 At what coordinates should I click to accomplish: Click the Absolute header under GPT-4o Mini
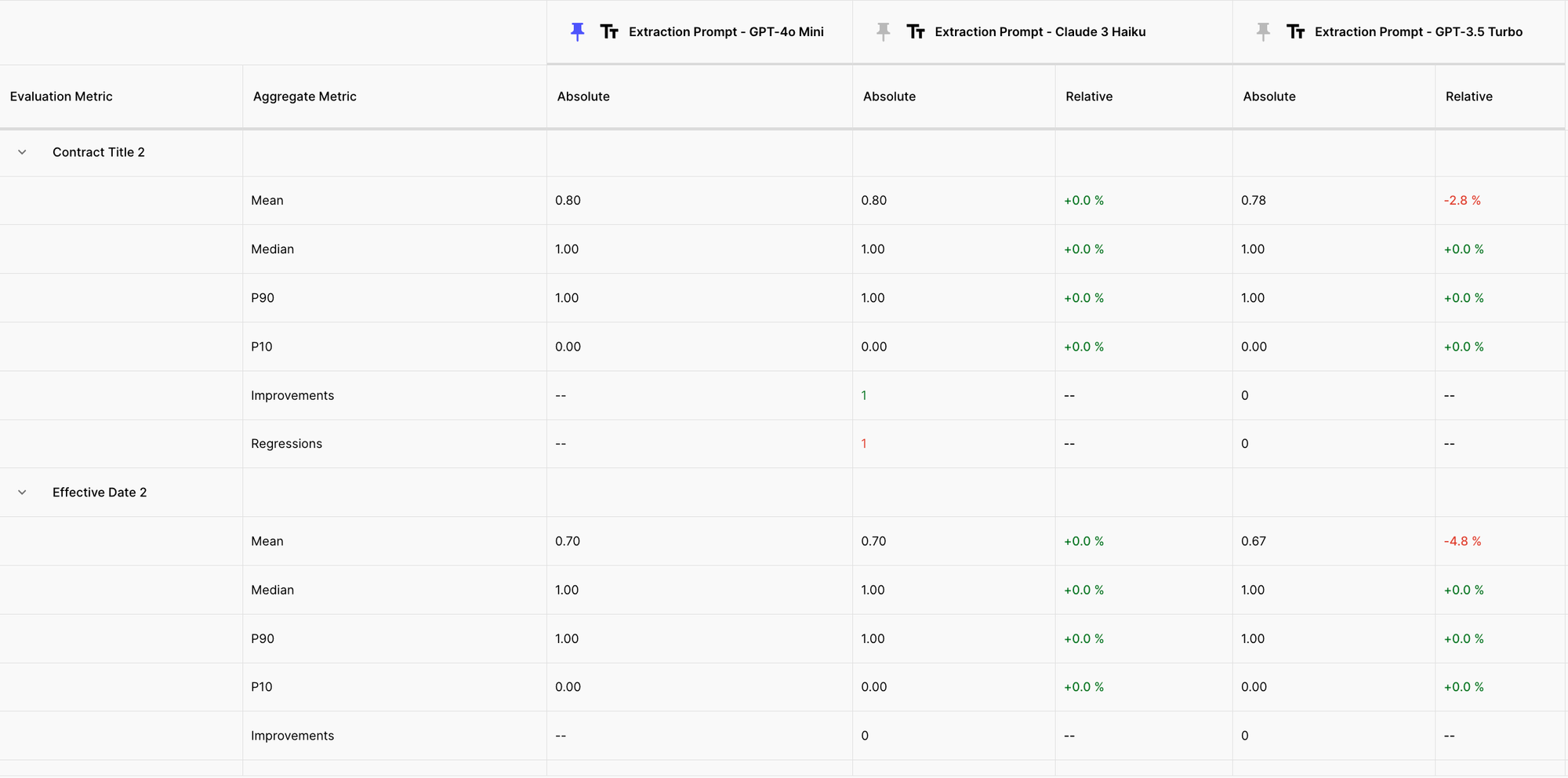tap(583, 96)
